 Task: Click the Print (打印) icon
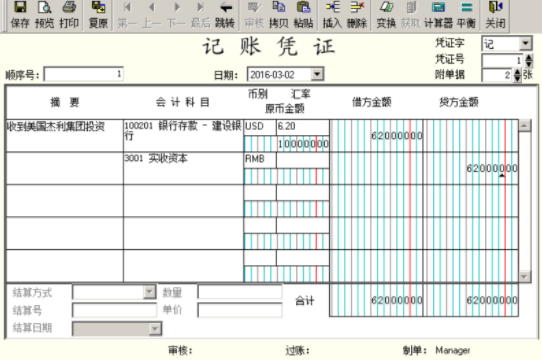(69, 14)
